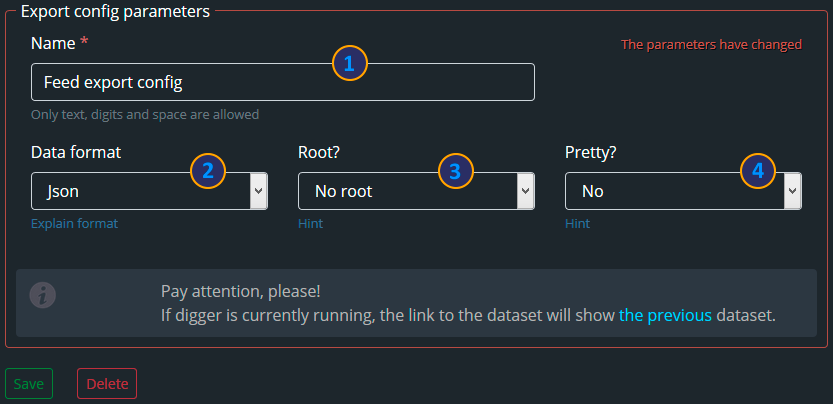Open the Hint link under Pretty?
Image resolution: width=833 pixels, height=404 pixels.
(x=577, y=224)
